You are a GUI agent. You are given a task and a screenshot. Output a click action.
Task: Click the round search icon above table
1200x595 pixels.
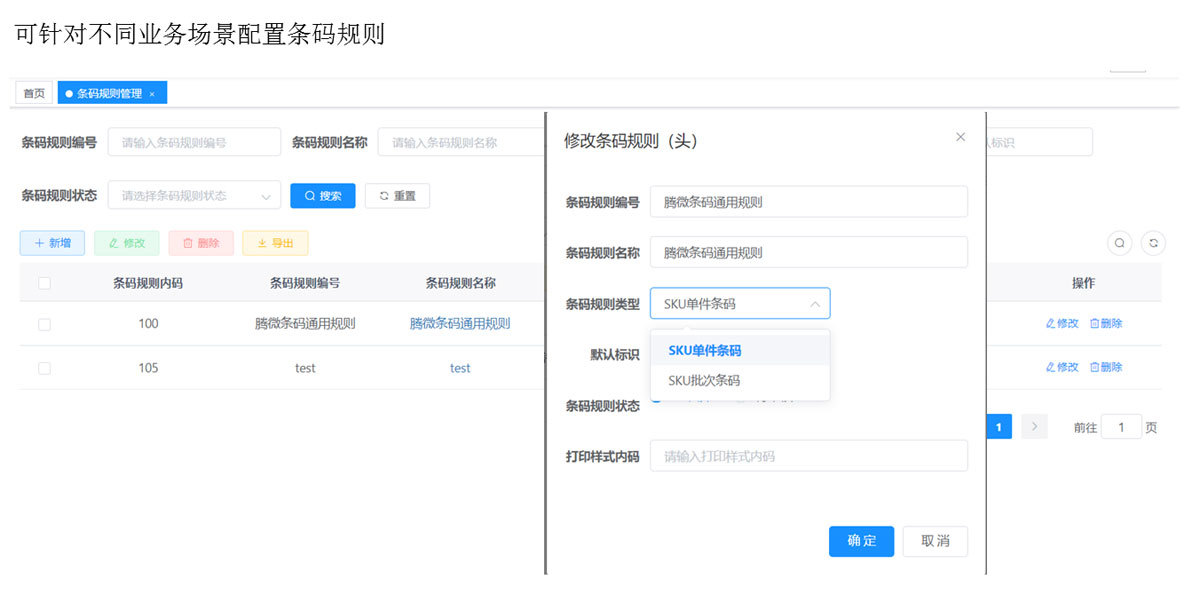click(x=1120, y=243)
